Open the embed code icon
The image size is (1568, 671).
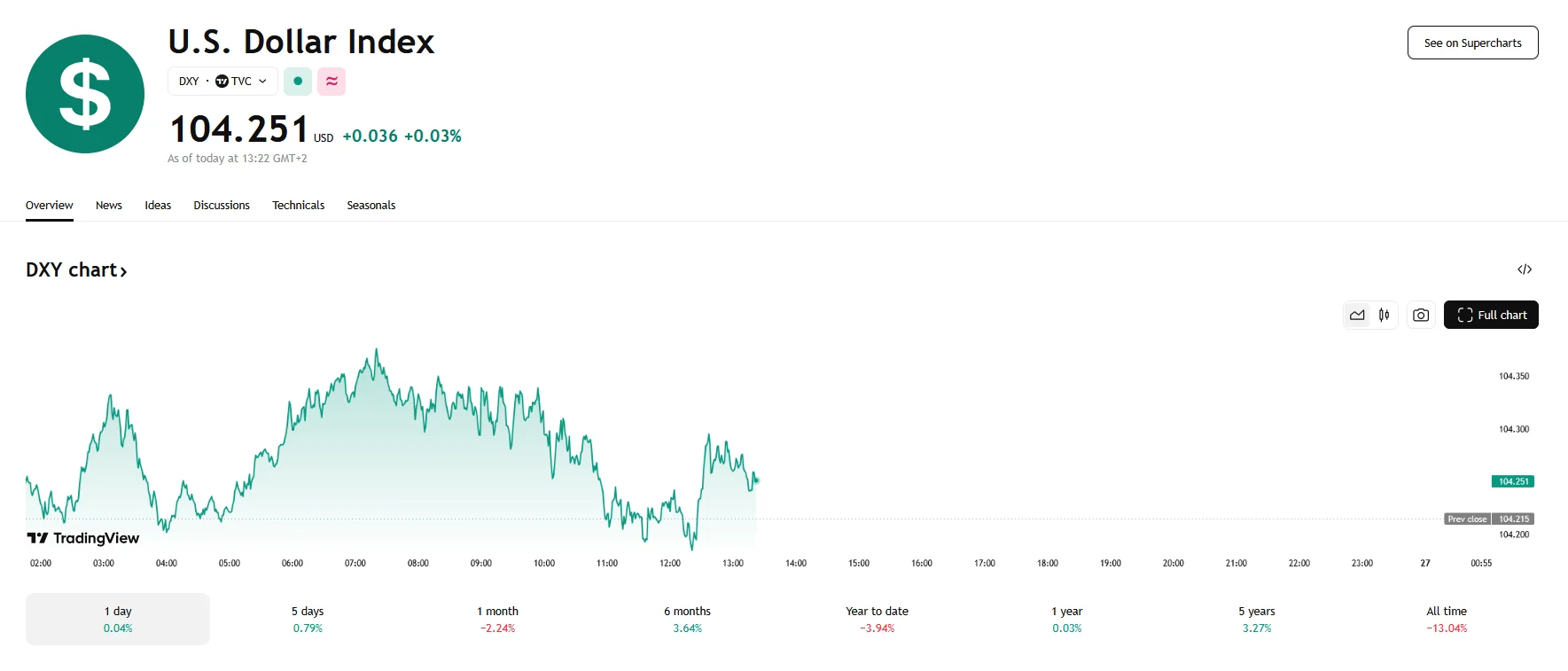[1525, 269]
